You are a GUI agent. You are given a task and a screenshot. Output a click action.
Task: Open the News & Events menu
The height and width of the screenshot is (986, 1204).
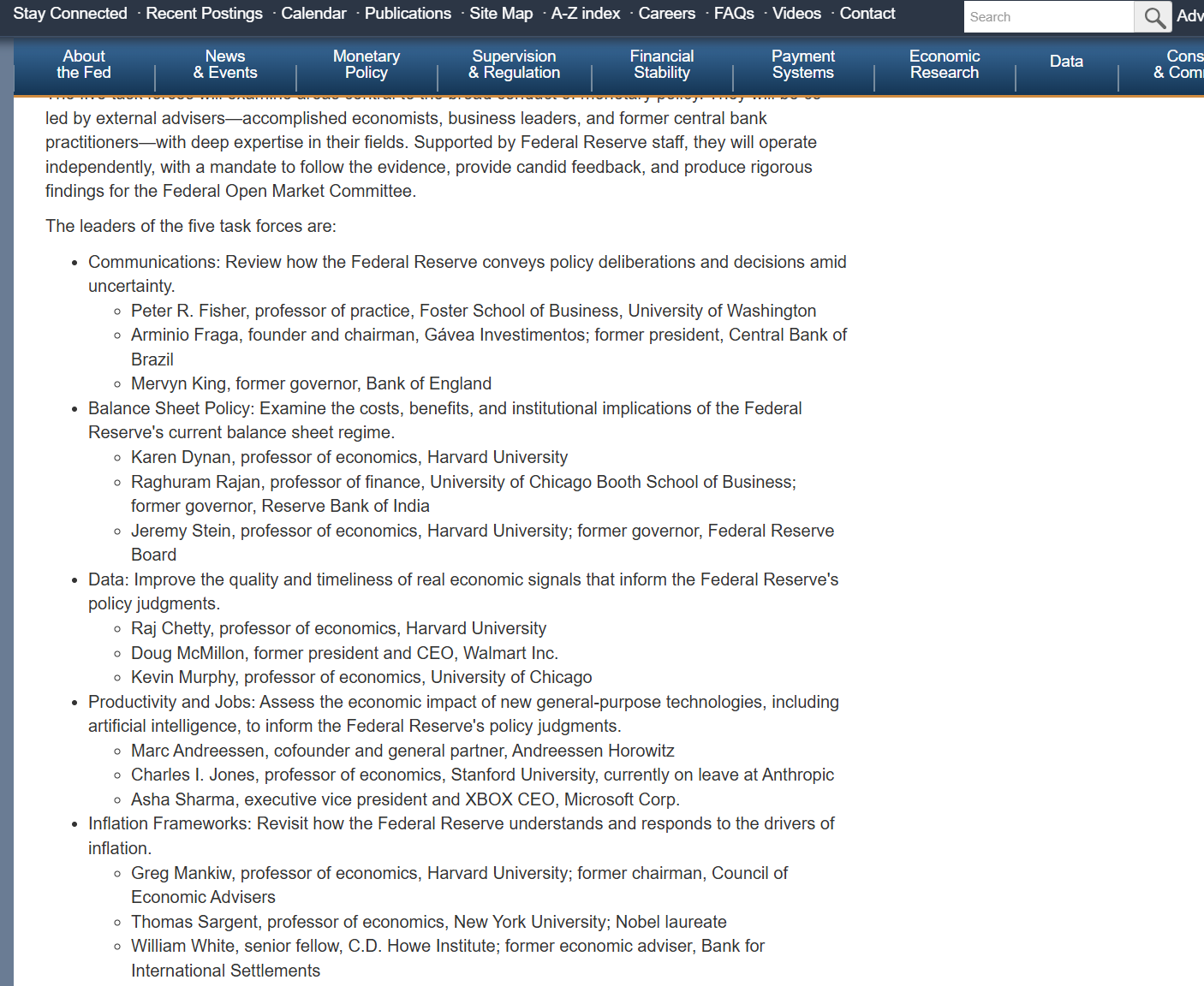pos(225,64)
